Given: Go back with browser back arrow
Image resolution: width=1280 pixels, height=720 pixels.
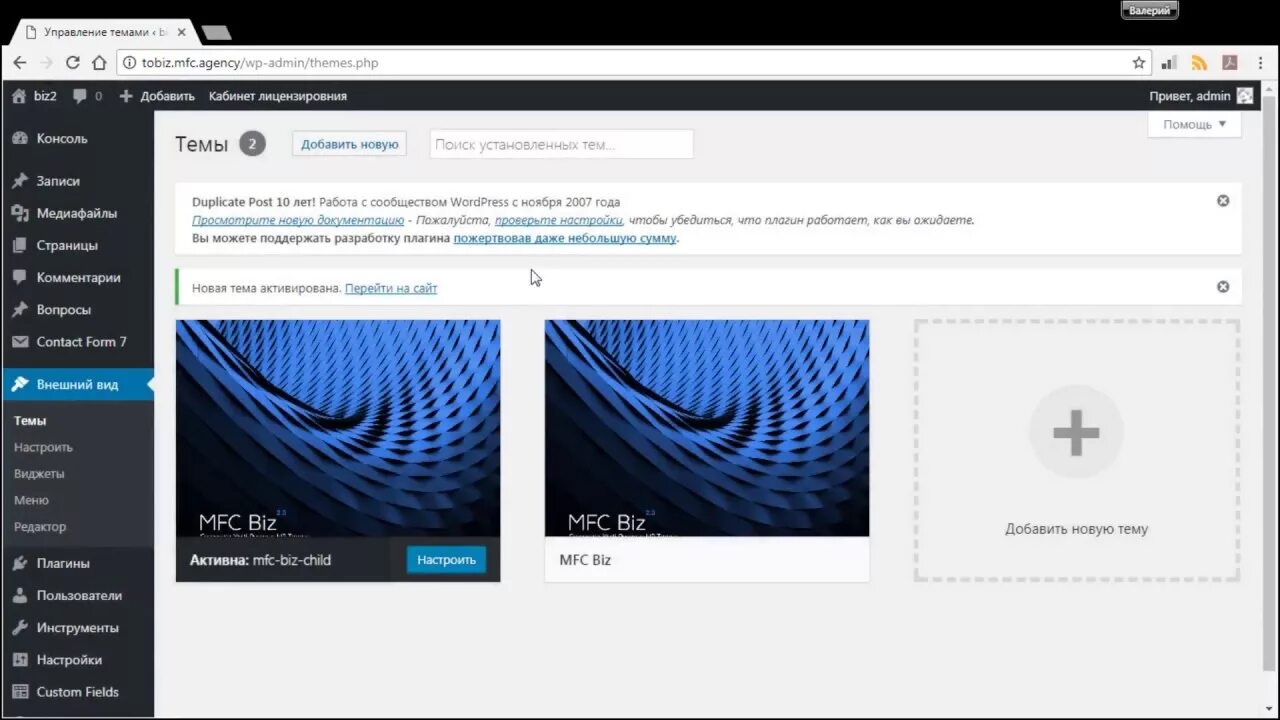Looking at the screenshot, I should pyautogui.click(x=19, y=62).
